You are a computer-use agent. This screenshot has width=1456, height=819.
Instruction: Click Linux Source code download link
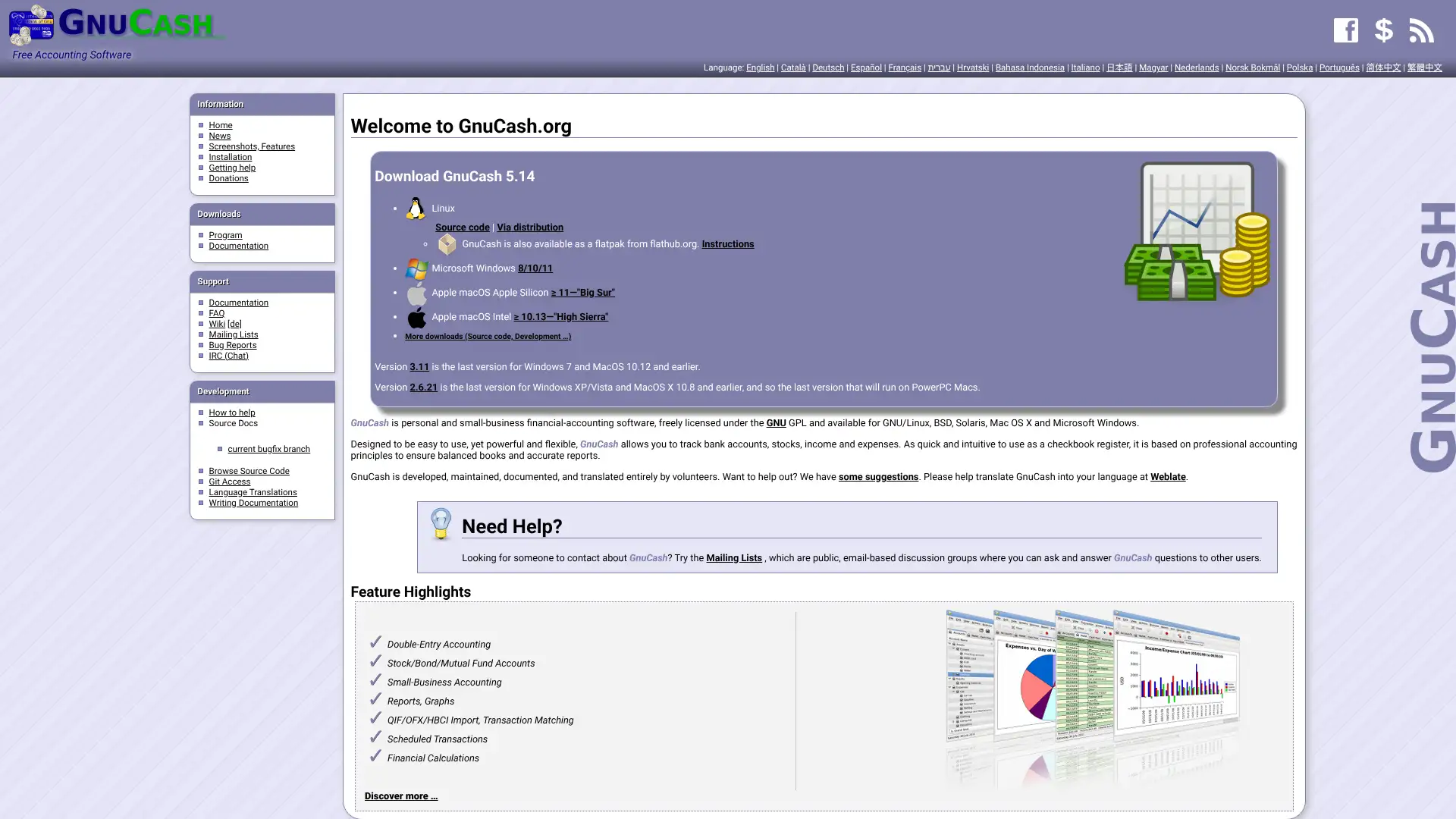click(462, 227)
